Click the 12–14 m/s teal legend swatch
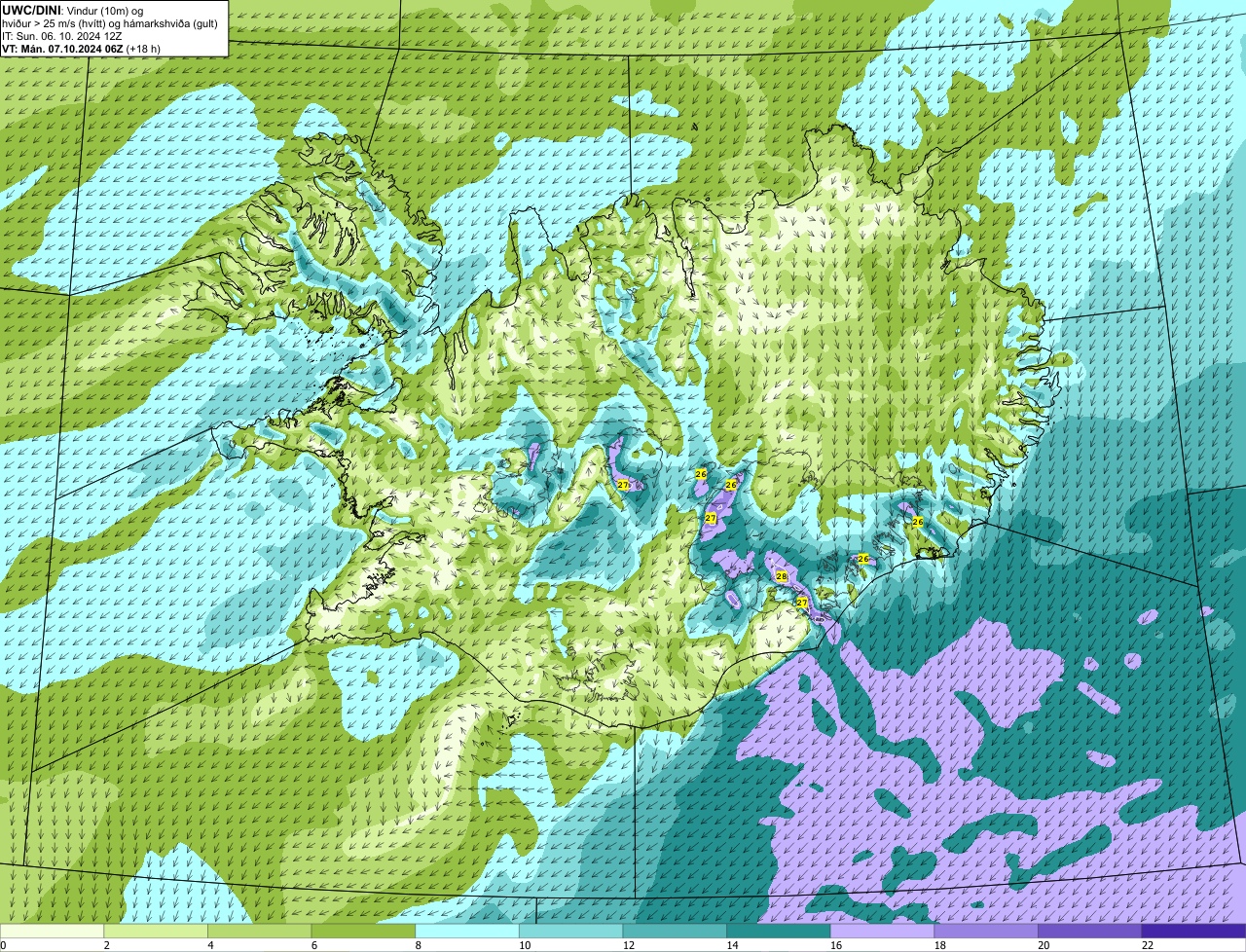The width and height of the screenshot is (1246, 952). click(675, 931)
